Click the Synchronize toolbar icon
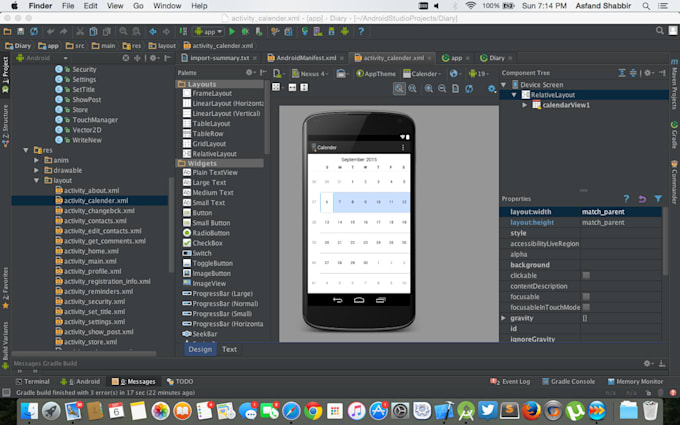Image resolution: width=680 pixels, height=425 pixels. (34, 31)
